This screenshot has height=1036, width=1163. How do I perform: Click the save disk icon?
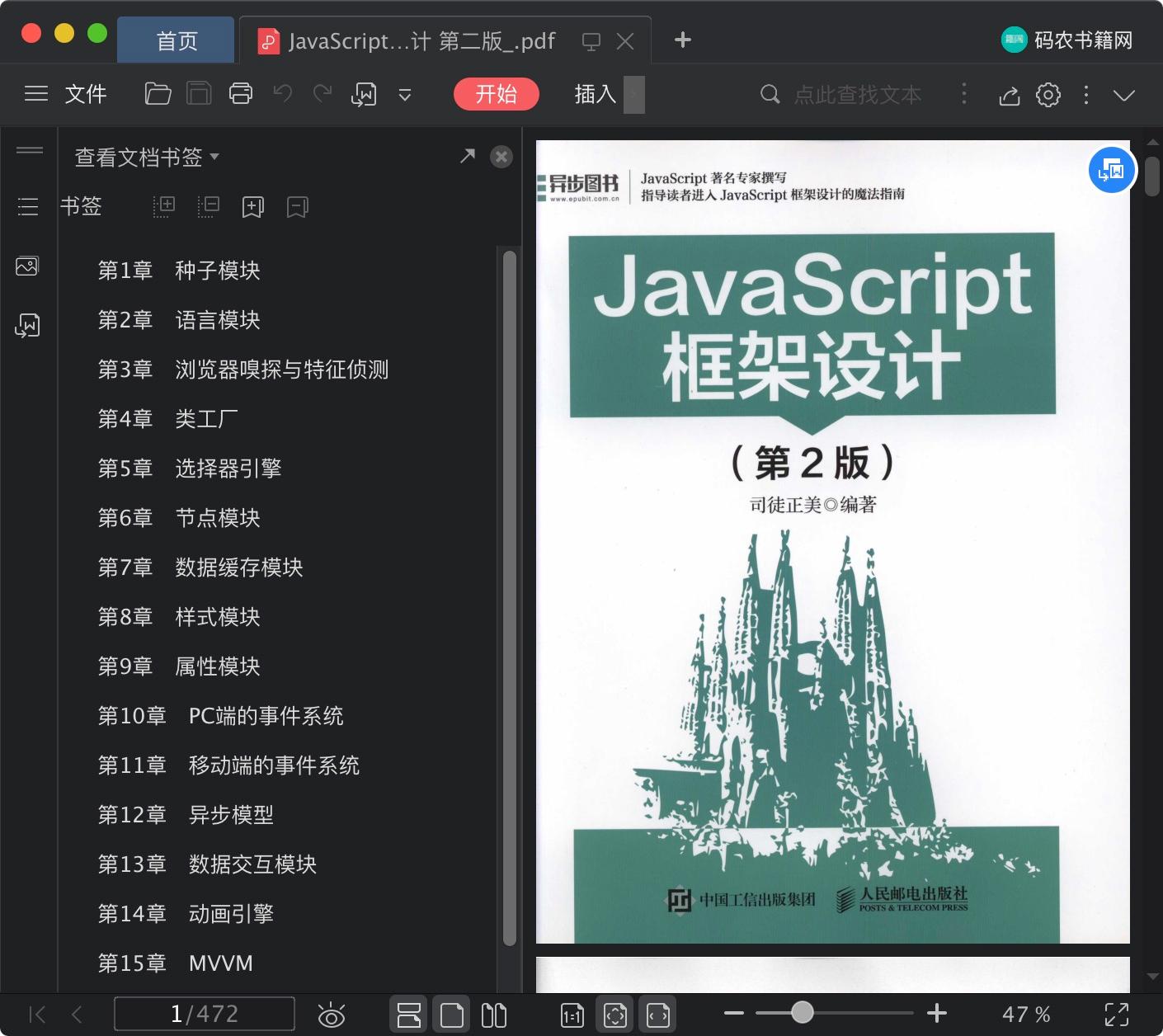[199, 94]
